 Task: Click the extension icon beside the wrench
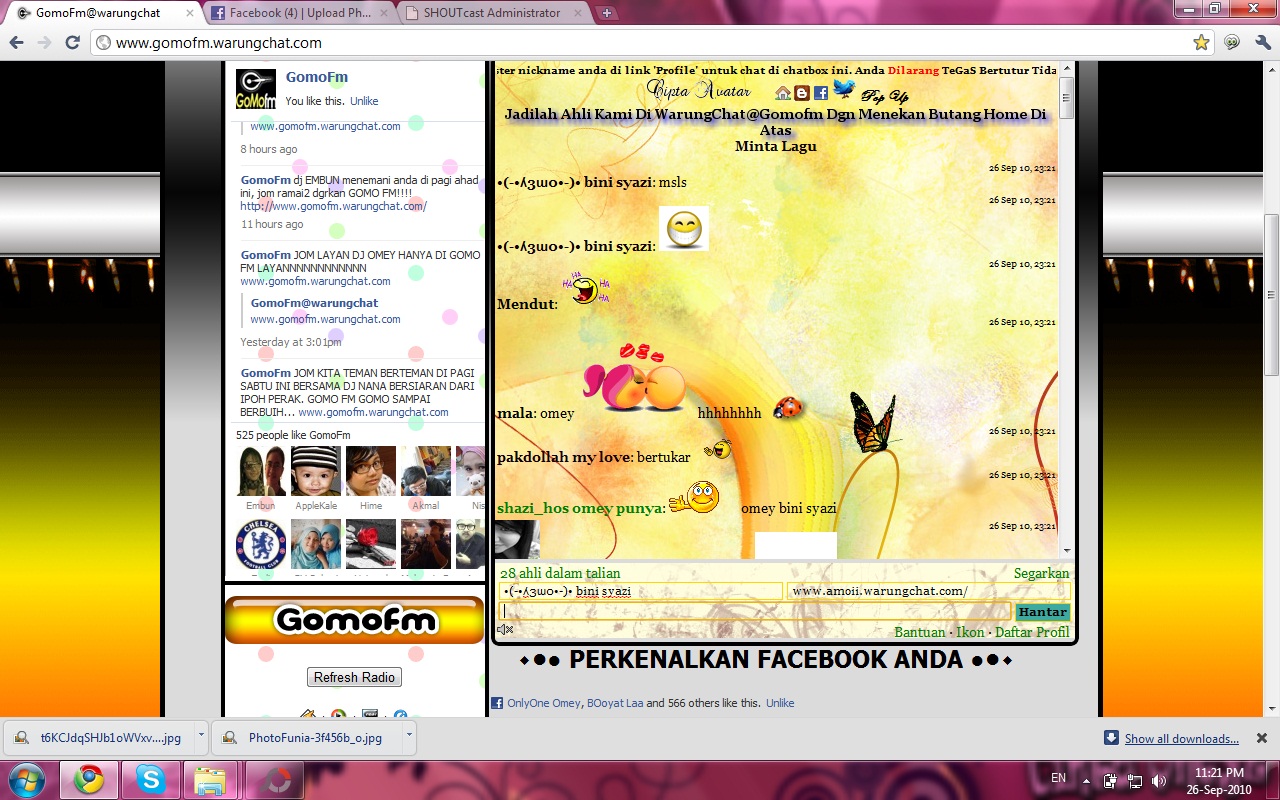[x=1232, y=43]
